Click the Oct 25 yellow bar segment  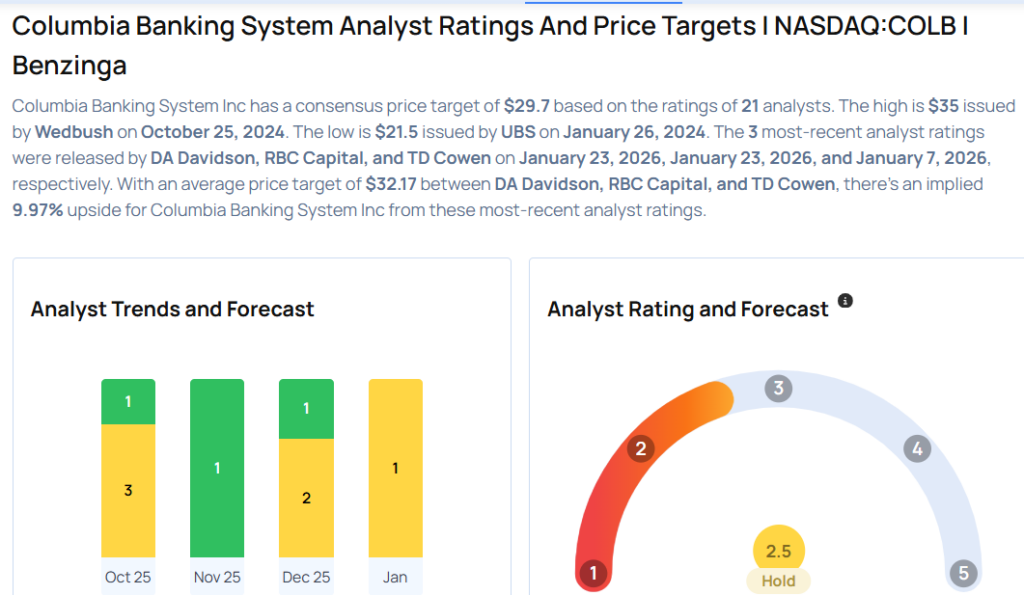[x=128, y=490]
